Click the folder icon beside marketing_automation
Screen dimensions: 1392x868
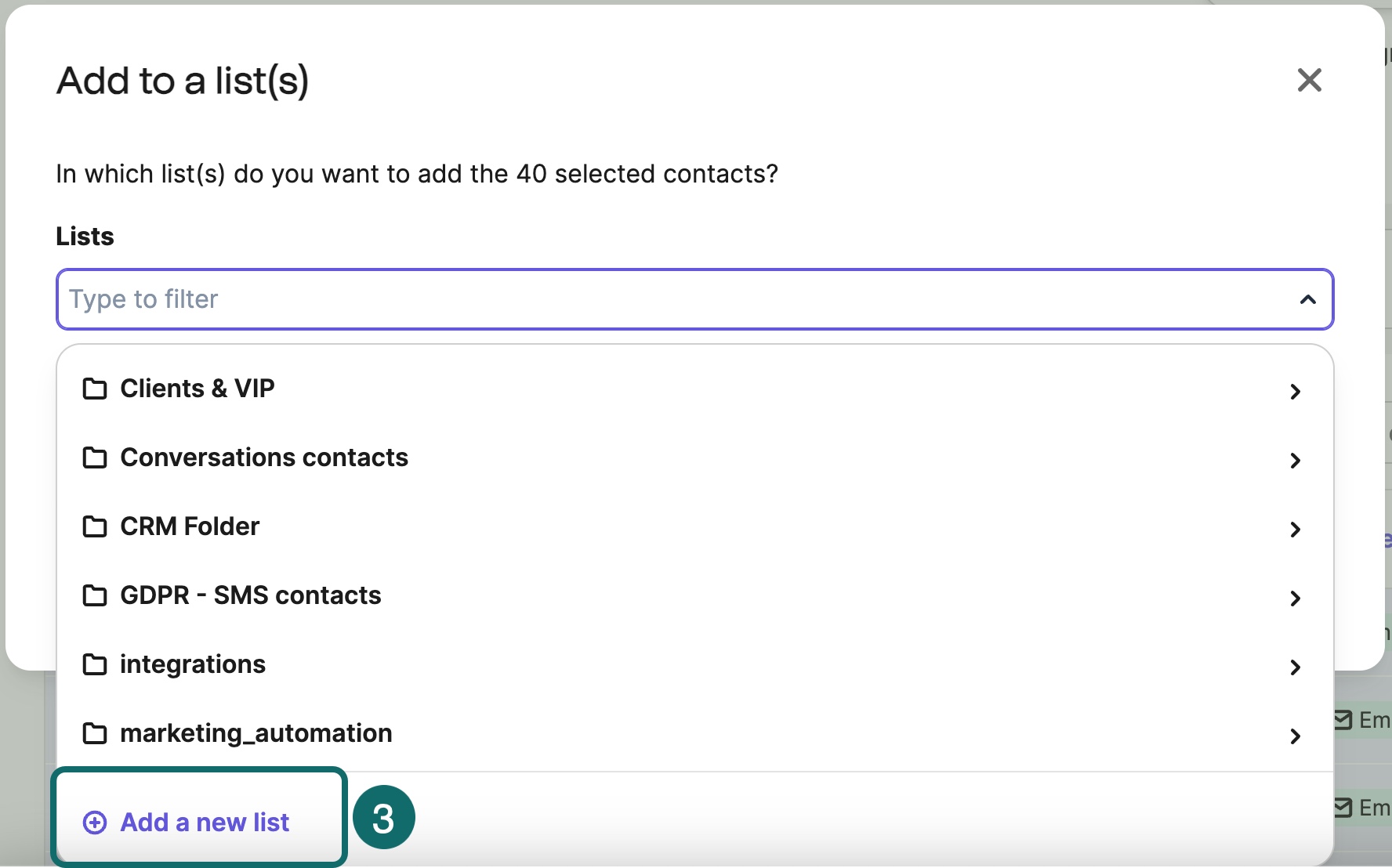96,734
